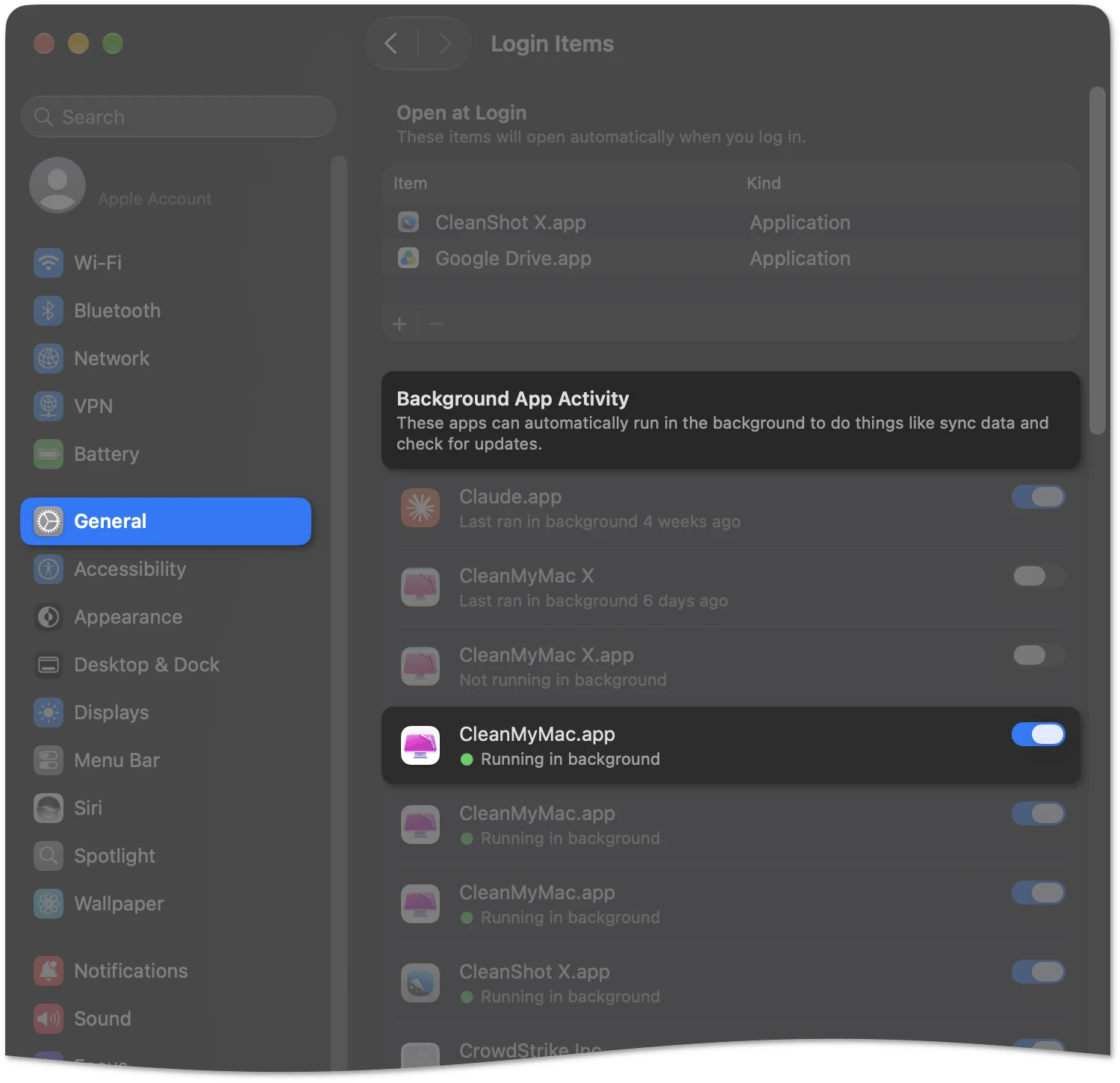
Task: Navigate back with the left chevron
Action: pyautogui.click(x=391, y=43)
